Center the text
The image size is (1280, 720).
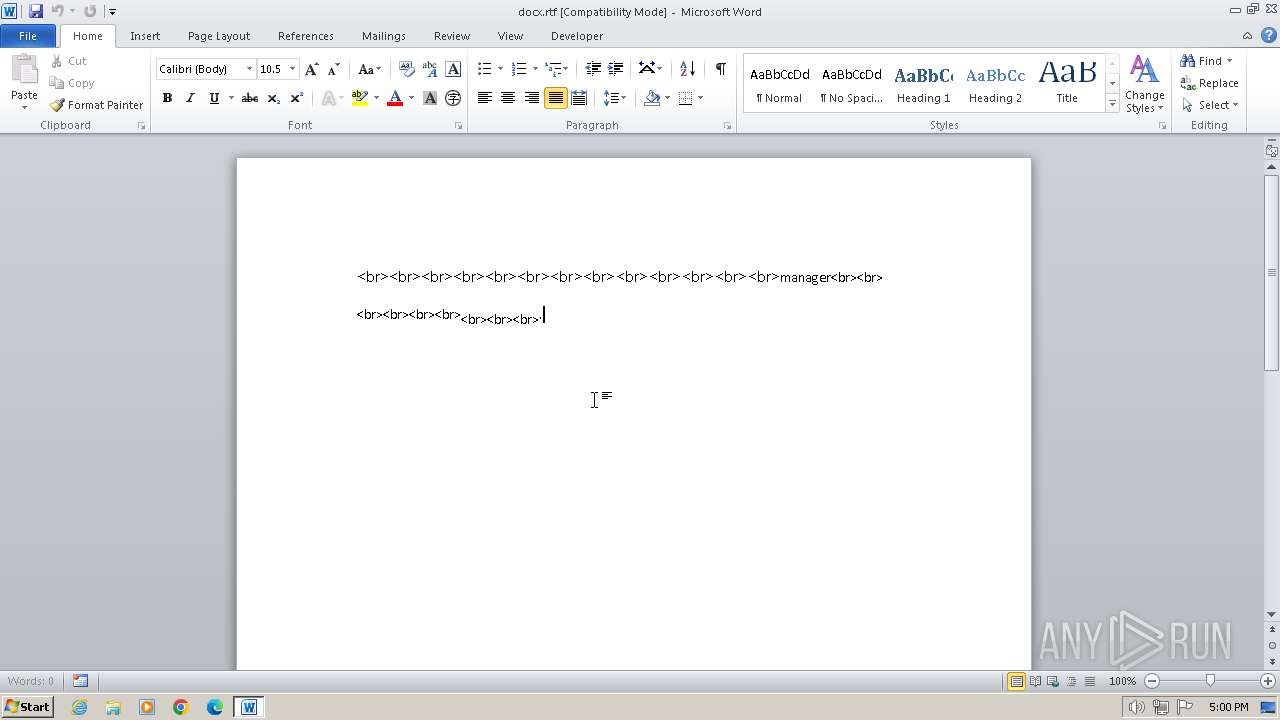pyautogui.click(x=508, y=98)
